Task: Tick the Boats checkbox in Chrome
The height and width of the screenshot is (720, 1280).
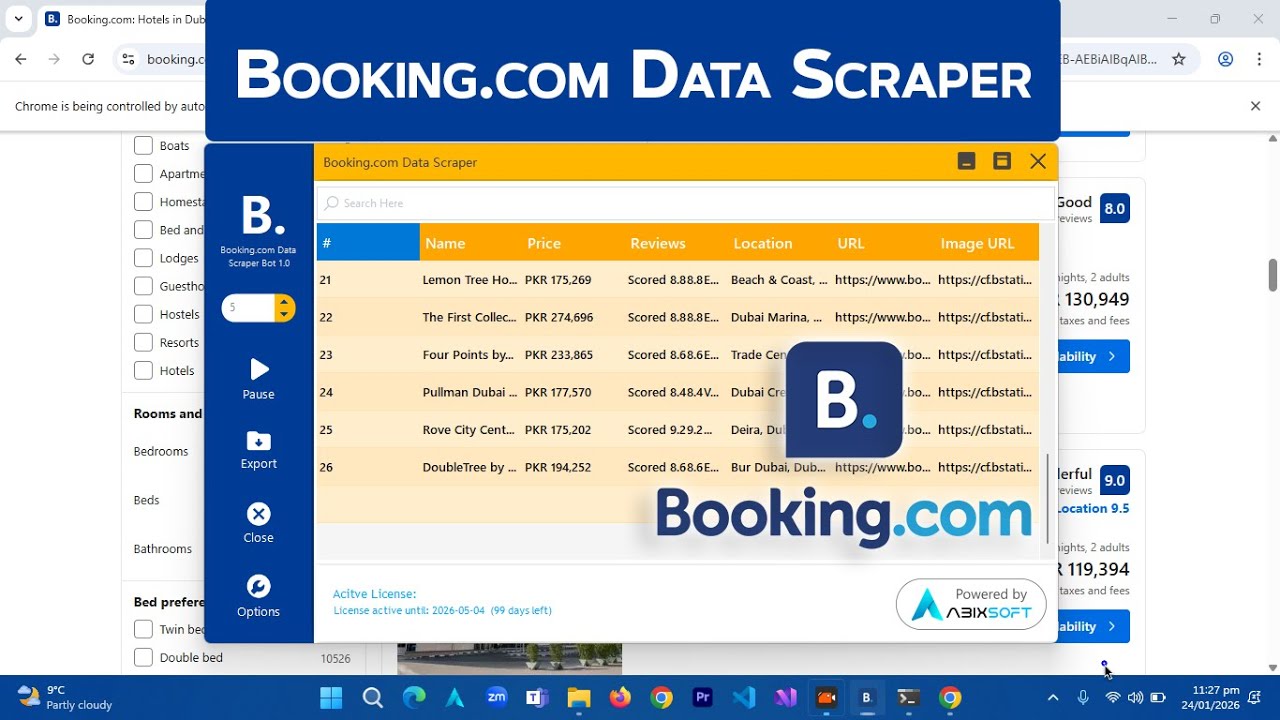Action: (143, 145)
